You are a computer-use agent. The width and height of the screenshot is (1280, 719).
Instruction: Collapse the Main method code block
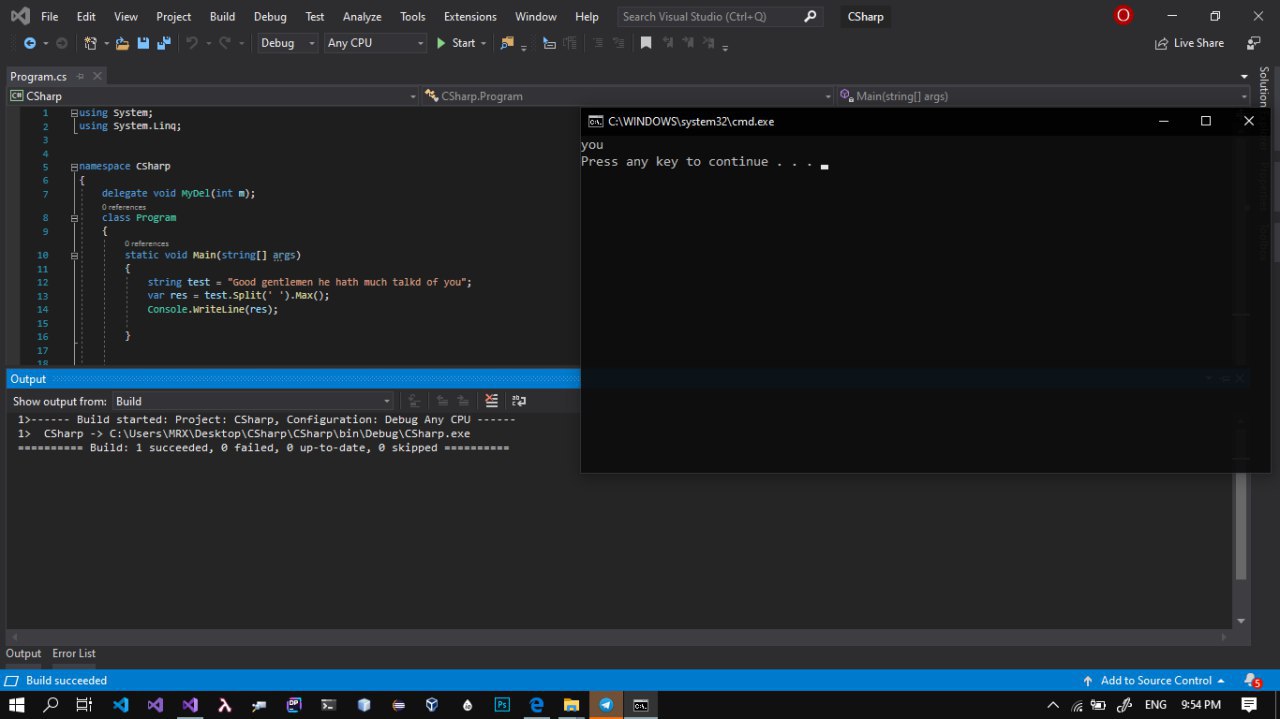pyautogui.click(x=74, y=255)
